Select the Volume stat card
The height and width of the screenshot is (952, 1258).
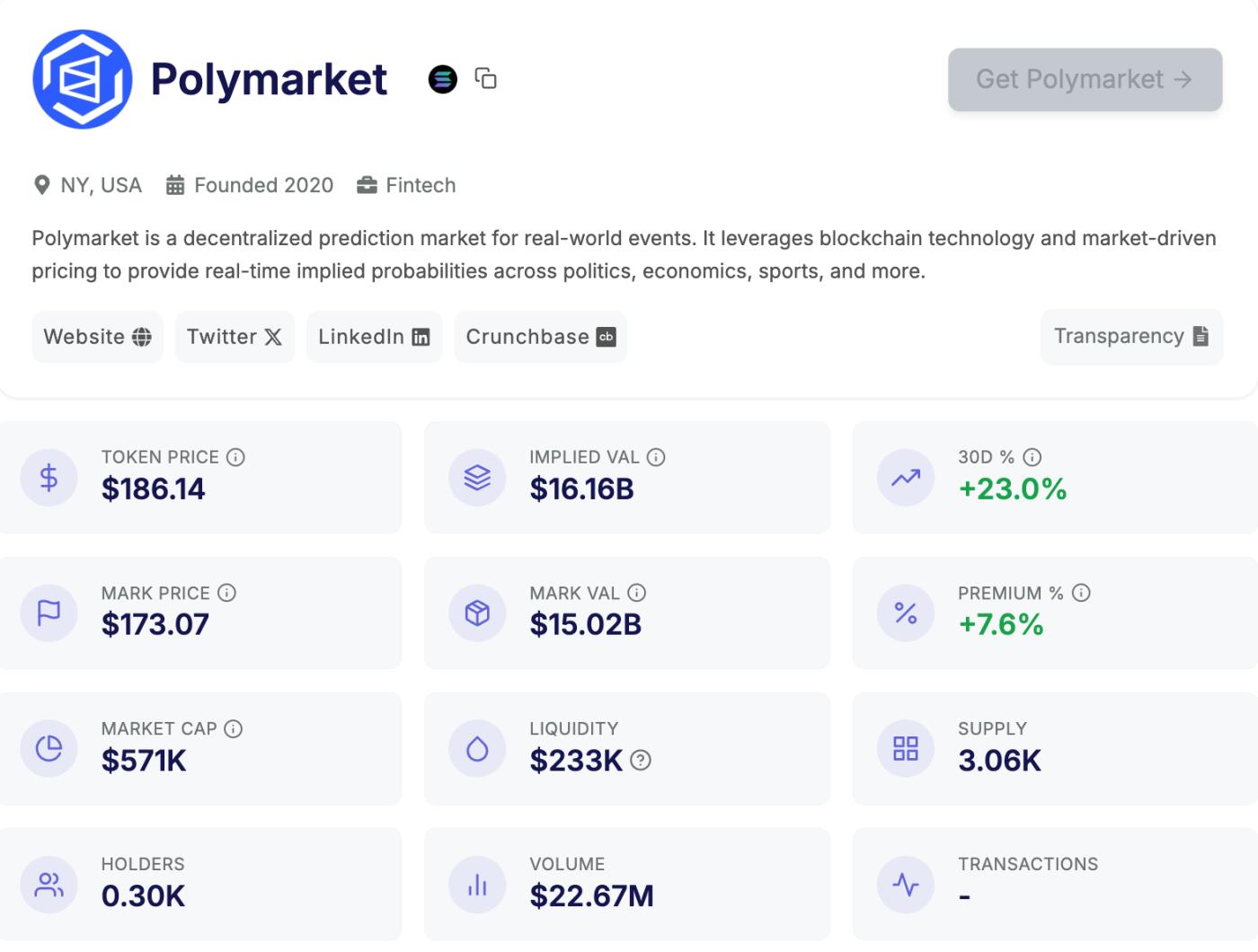(626, 884)
